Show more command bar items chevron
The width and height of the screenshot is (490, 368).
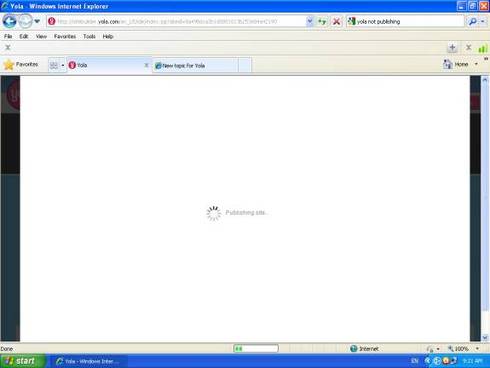pos(486,59)
